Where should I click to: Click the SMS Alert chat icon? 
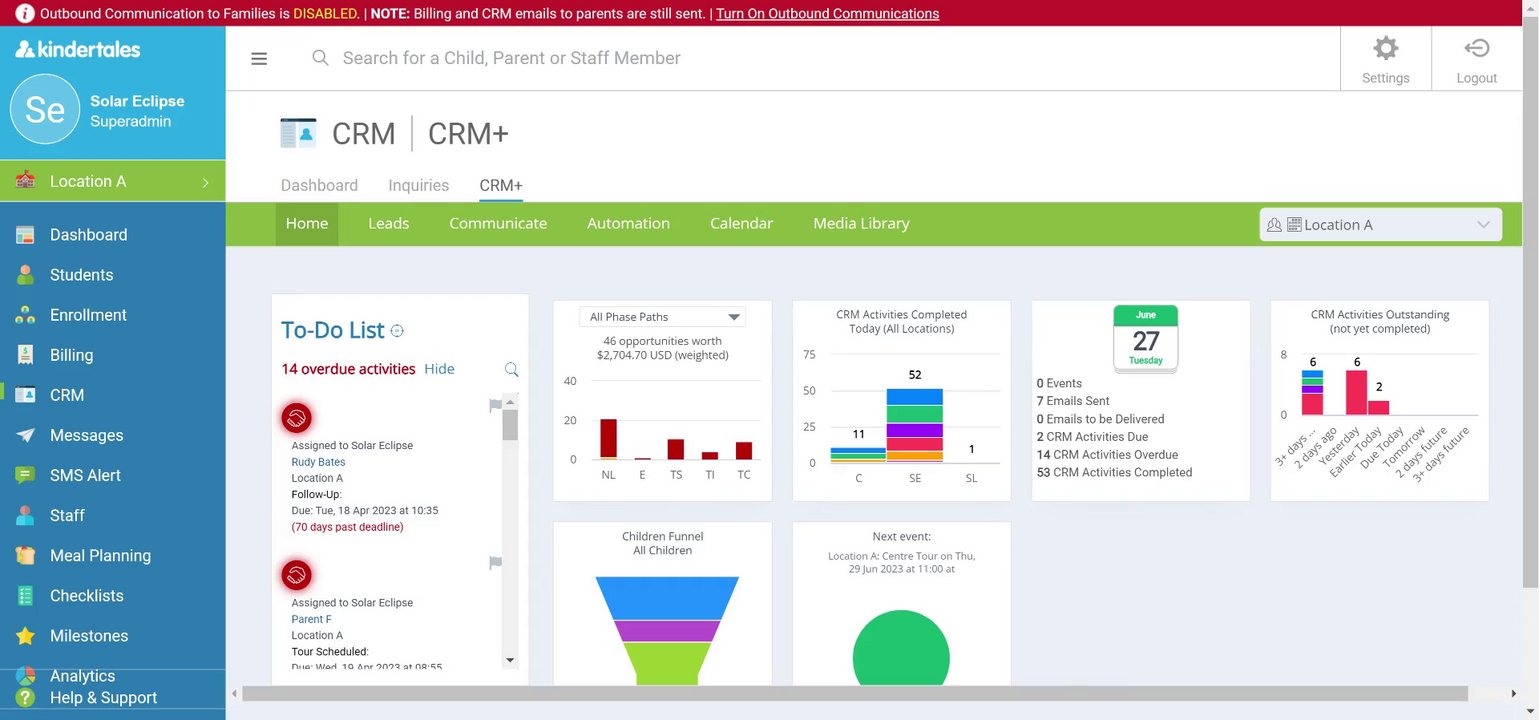tap(26, 475)
